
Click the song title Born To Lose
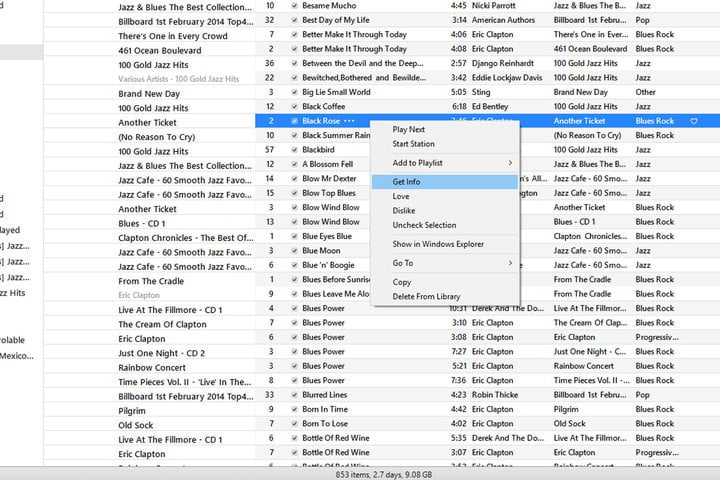click(x=325, y=424)
